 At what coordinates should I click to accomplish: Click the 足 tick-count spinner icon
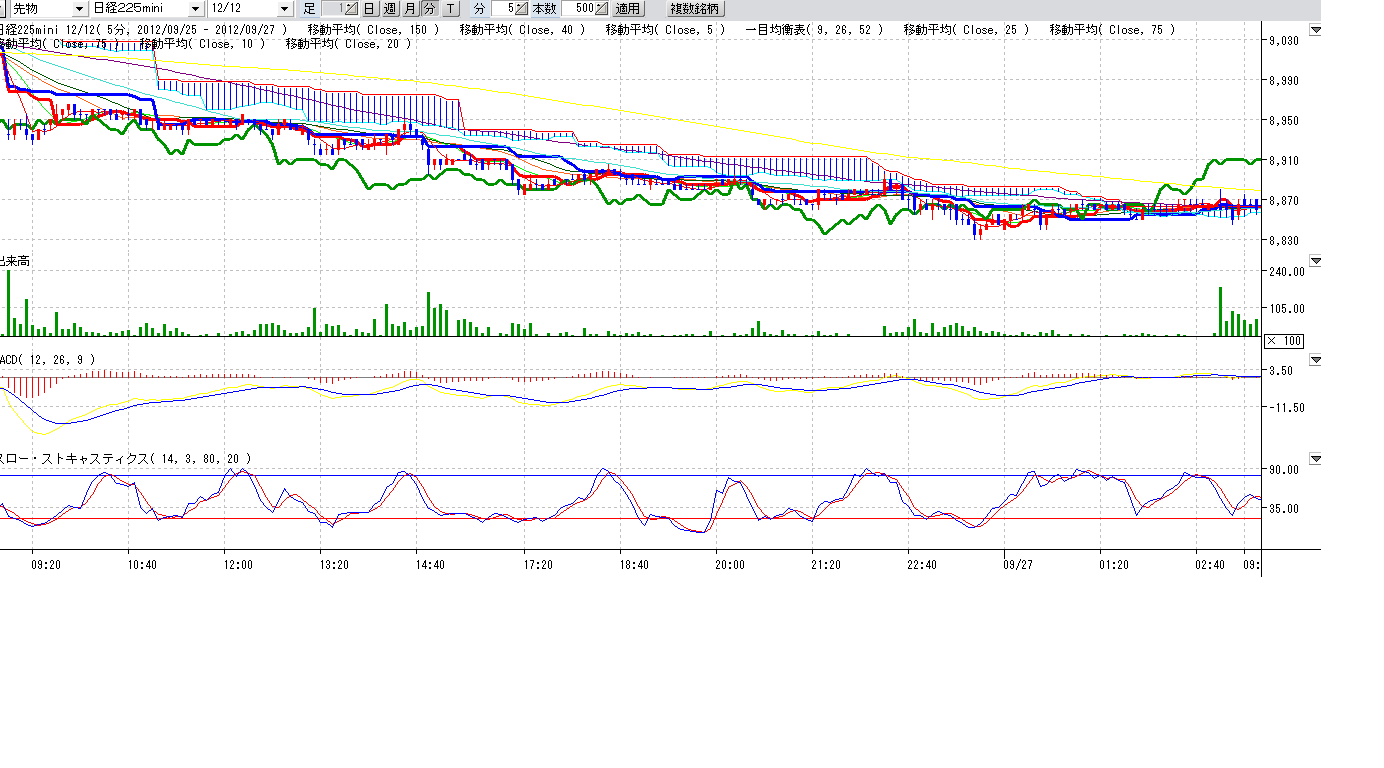351,9
